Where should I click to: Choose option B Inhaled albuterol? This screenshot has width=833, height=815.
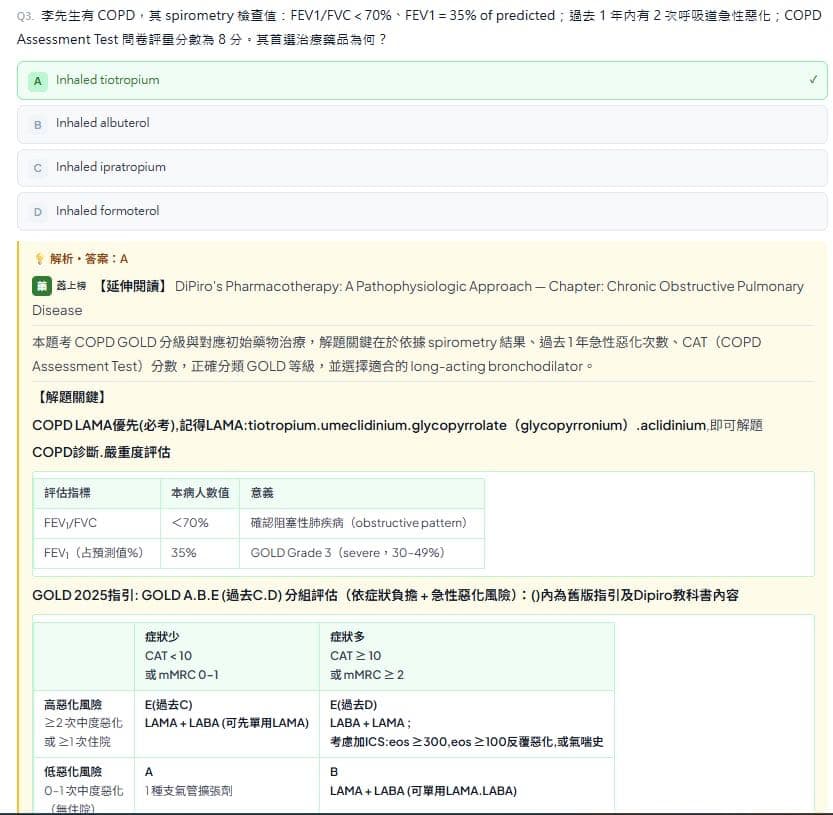422,124
